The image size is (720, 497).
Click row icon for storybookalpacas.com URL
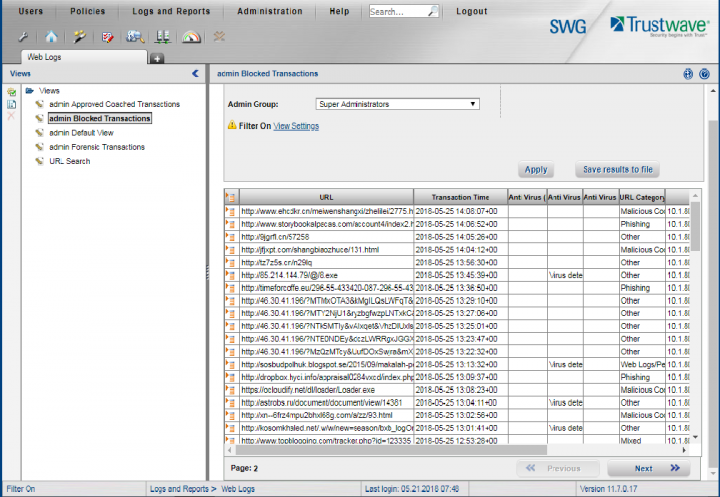point(231,224)
